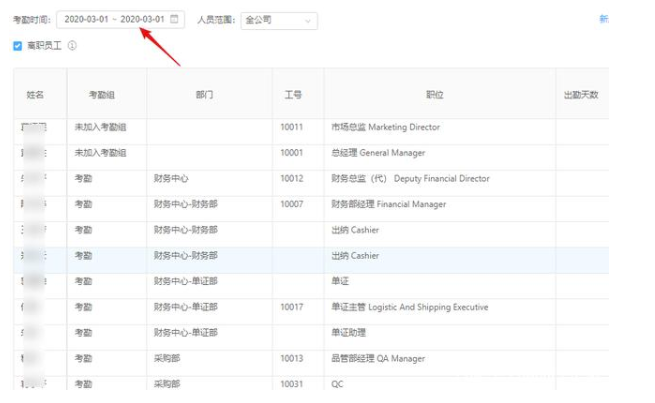
Task: Click the 出勤天数 column header
Action: (581, 95)
